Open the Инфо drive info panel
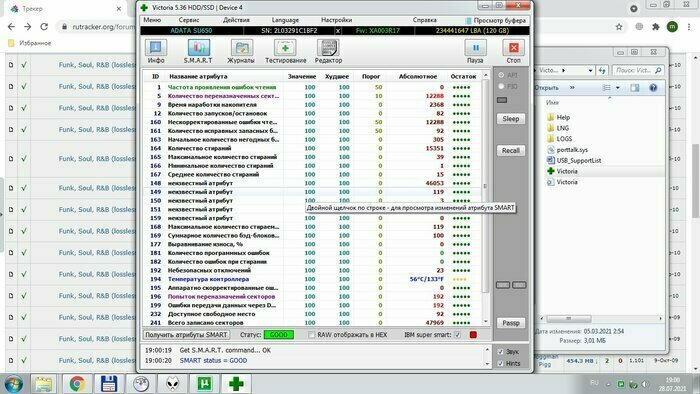 pyautogui.click(x=156, y=51)
